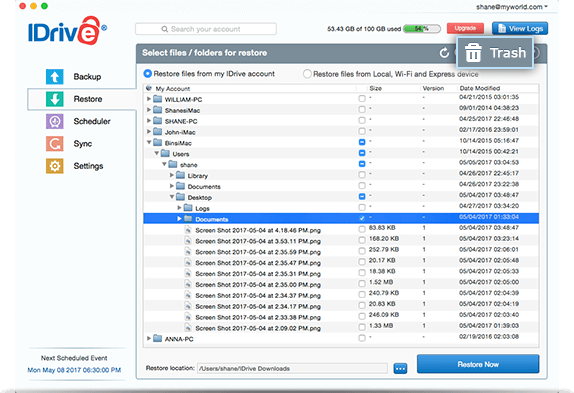
Task: Collapse the Users folder node
Action: 157,153
